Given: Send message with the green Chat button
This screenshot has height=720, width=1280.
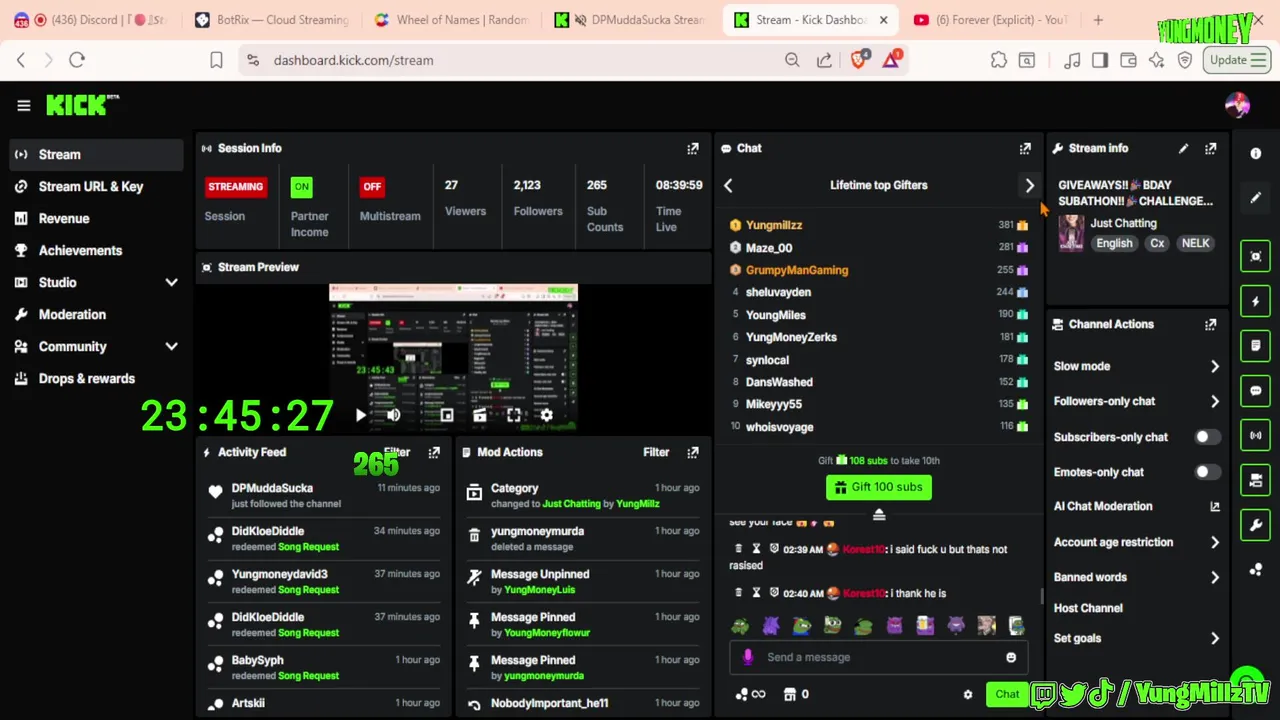Looking at the screenshot, I should 1007,694.
